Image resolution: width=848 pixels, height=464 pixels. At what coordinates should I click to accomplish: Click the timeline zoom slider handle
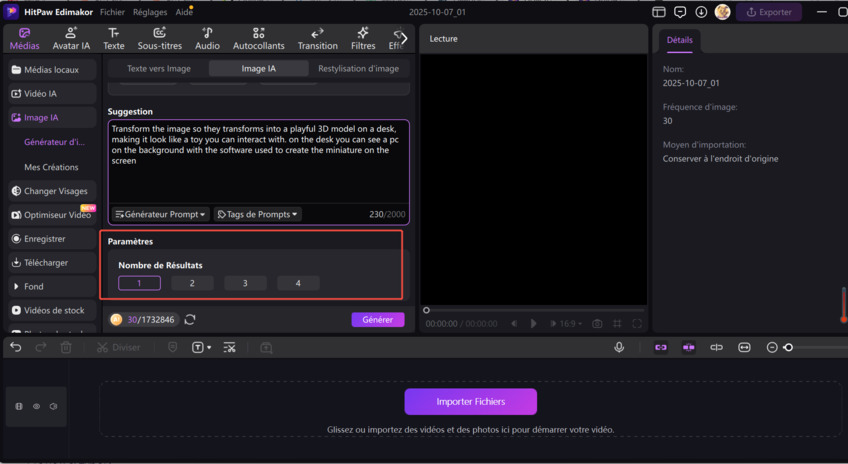point(788,347)
